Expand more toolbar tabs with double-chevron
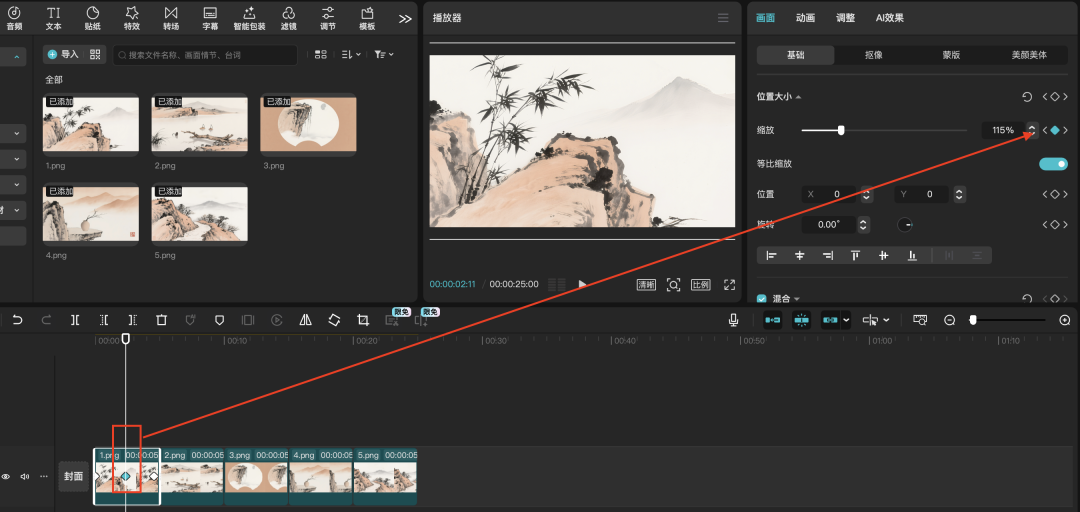Image resolution: width=1080 pixels, height=512 pixels. (405, 19)
